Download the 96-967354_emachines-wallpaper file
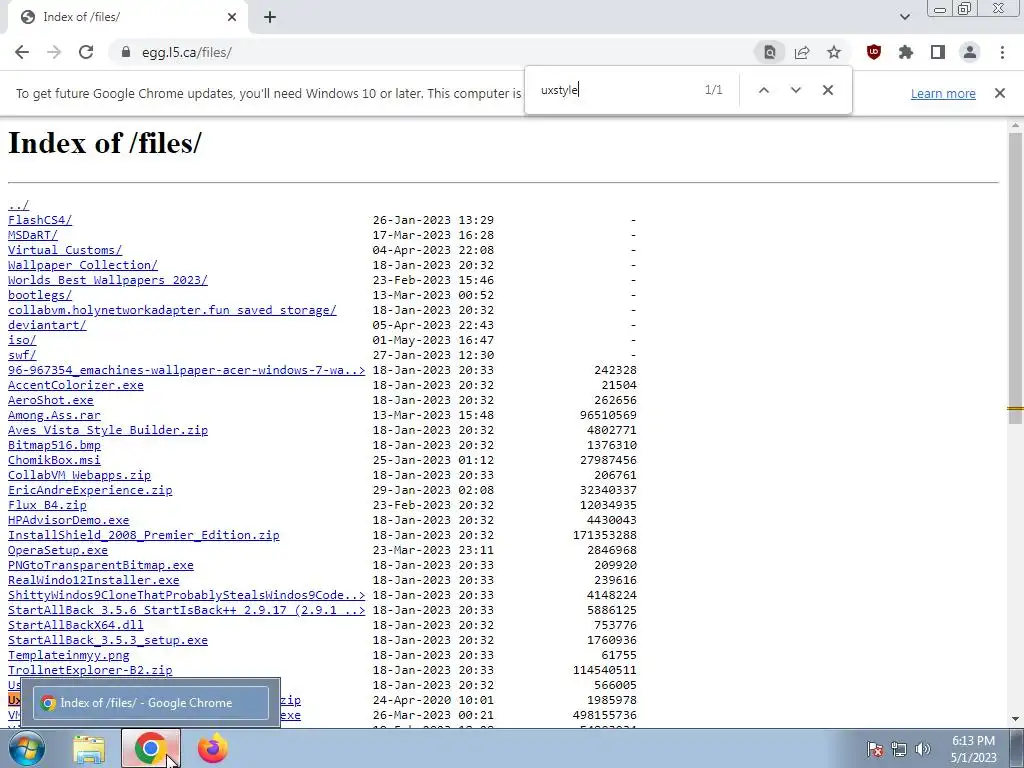This screenshot has width=1024, height=768. (187, 370)
